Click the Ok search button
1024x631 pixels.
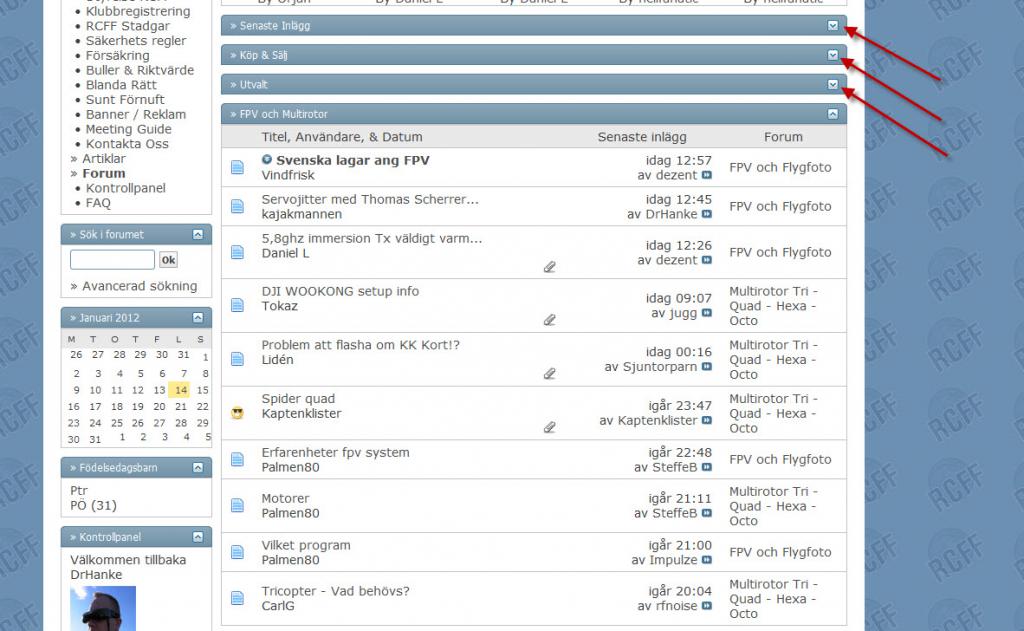(x=168, y=260)
